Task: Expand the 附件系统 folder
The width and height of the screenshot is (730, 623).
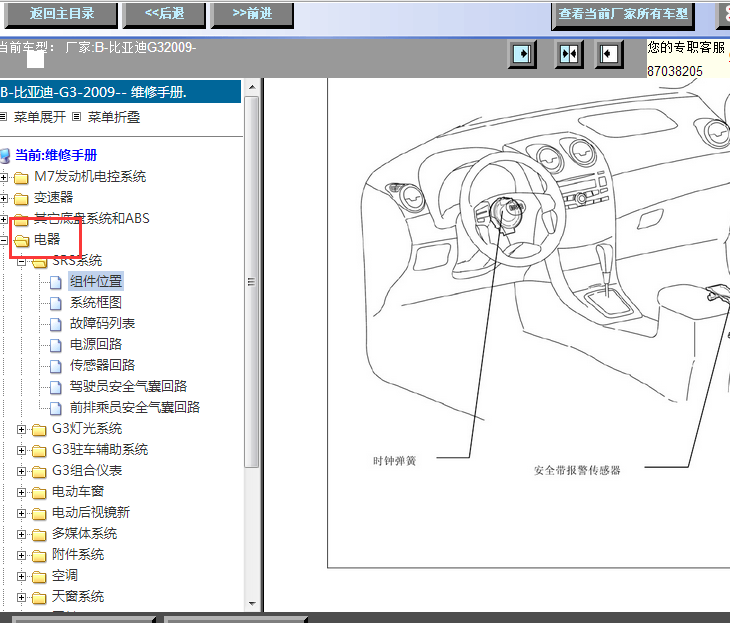Action: tap(21, 555)
